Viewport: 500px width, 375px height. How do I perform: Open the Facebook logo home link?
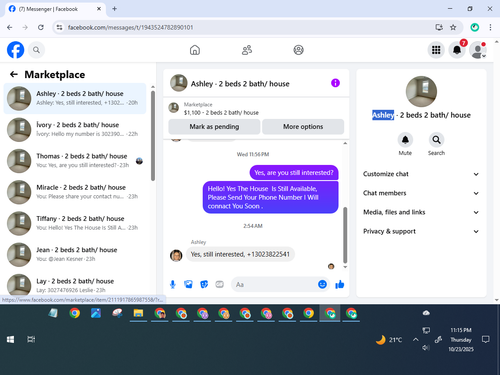point(15,50)
